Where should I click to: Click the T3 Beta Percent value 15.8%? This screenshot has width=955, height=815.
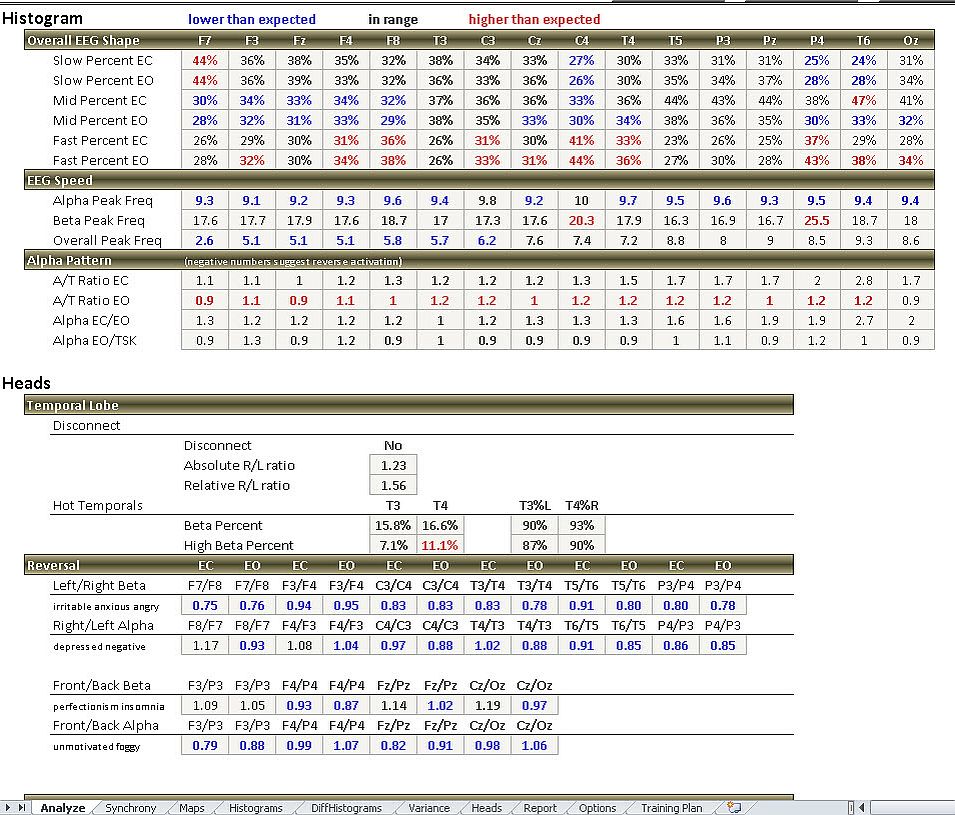(393, 526)
